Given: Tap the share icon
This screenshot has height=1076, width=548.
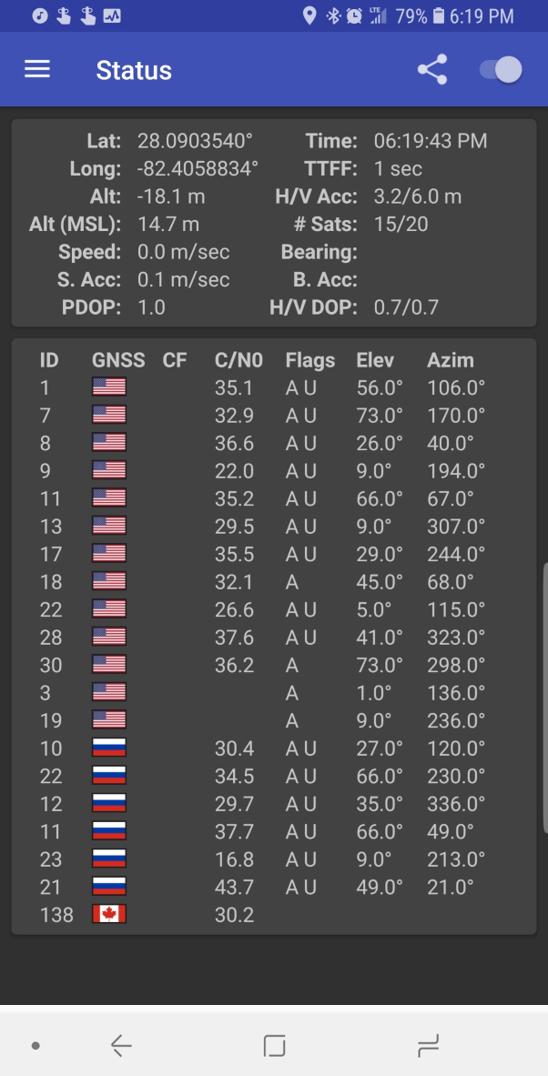Looking at the screenshot, I should pos(432,69).
